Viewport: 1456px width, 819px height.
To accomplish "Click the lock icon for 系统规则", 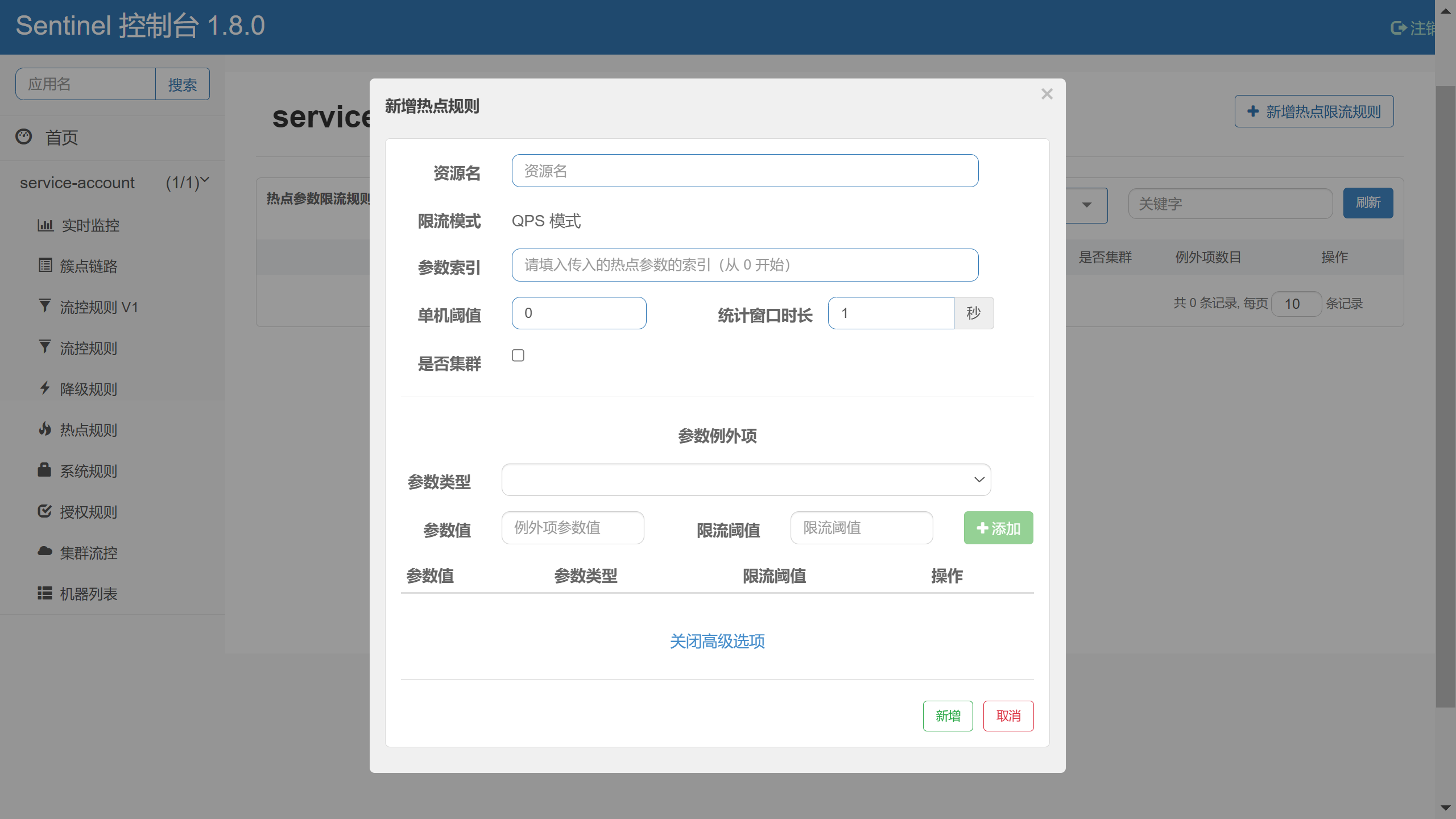I will coord(44,470).
